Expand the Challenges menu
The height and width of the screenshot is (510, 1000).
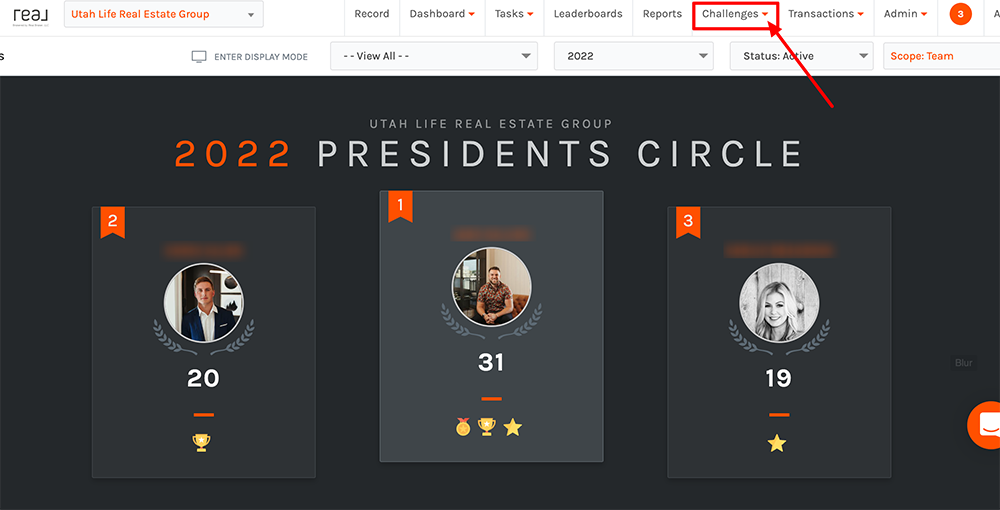point(735,14)
